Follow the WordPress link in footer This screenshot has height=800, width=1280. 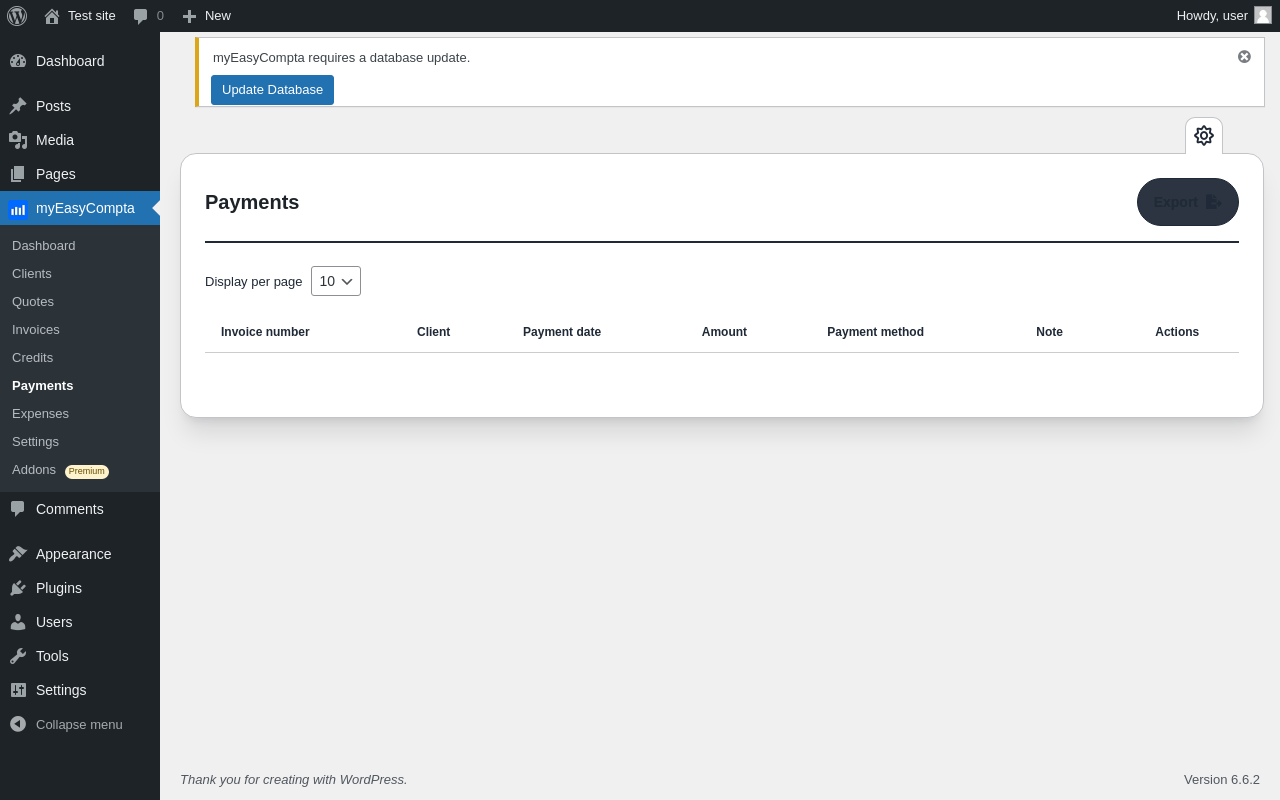coord(372,780)
